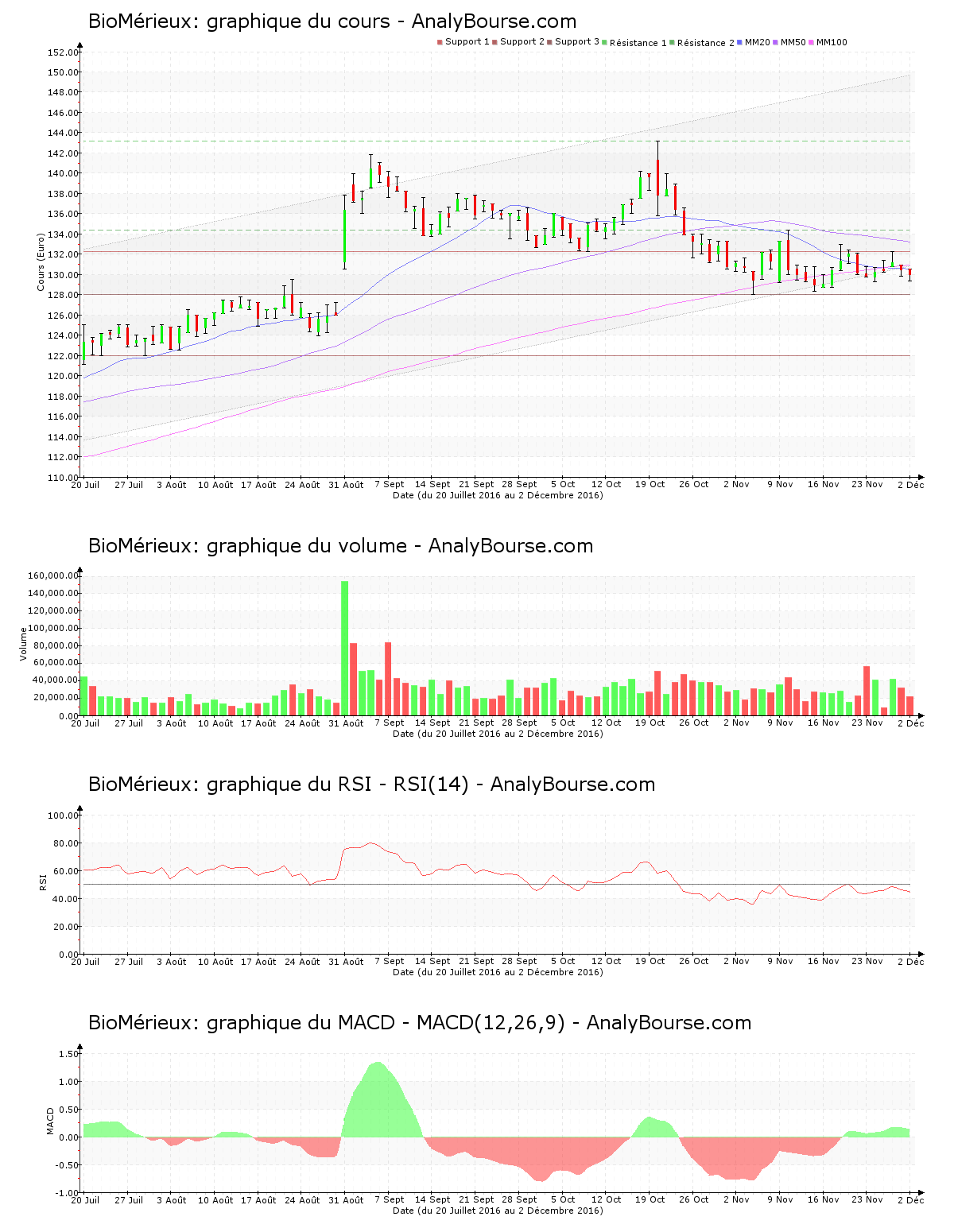Click the title 'BioMérieux: graphique du cours - AnalyBourse.com'

tap(332, 21)
